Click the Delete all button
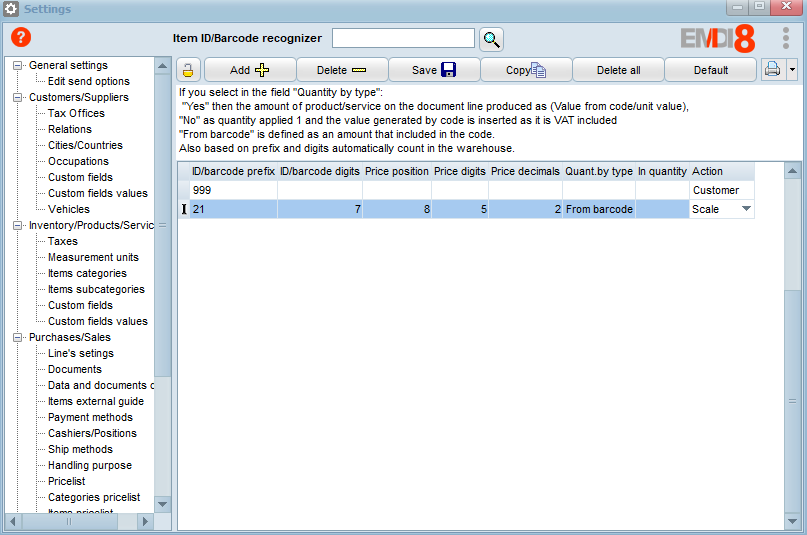 [618, 70]
